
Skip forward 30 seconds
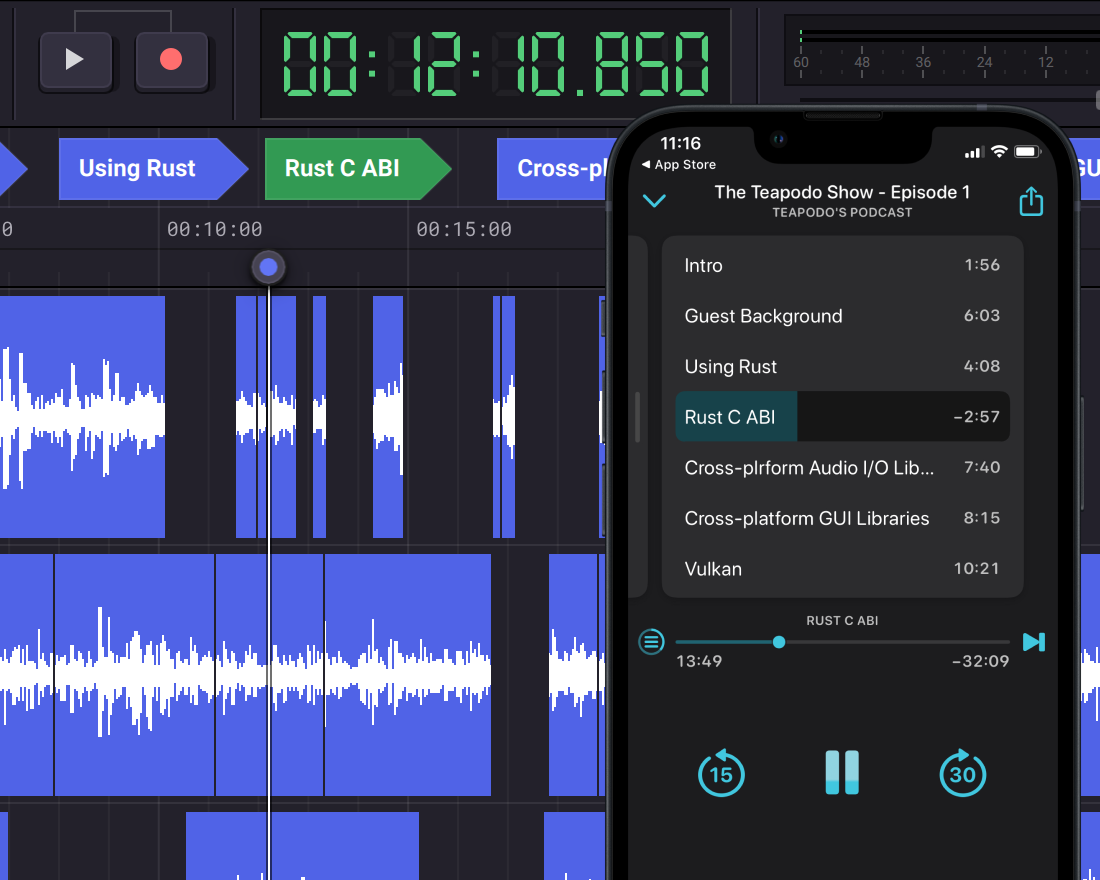tap(962, 774)
